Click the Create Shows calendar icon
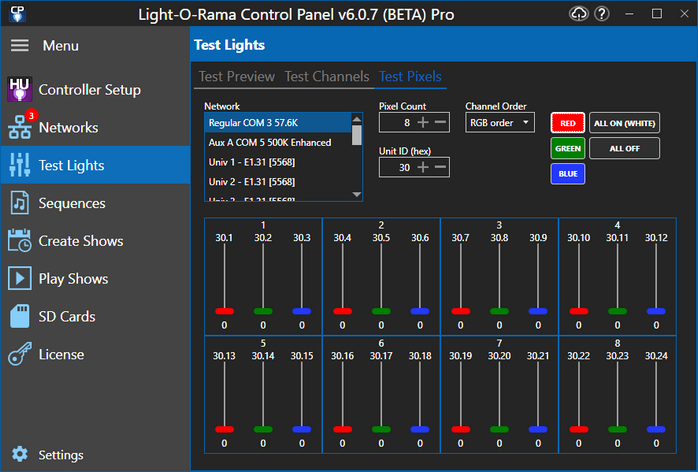Image resolution: width=698 pixels, height=472 pixels. tap(20, 240)
